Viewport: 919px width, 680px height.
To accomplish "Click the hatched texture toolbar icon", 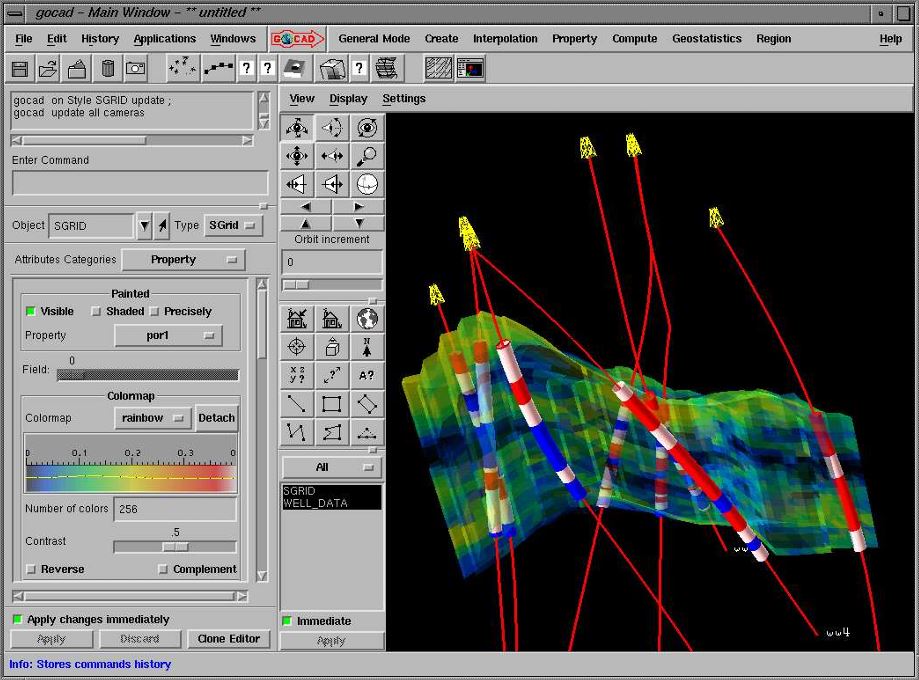I will point(438,69).
